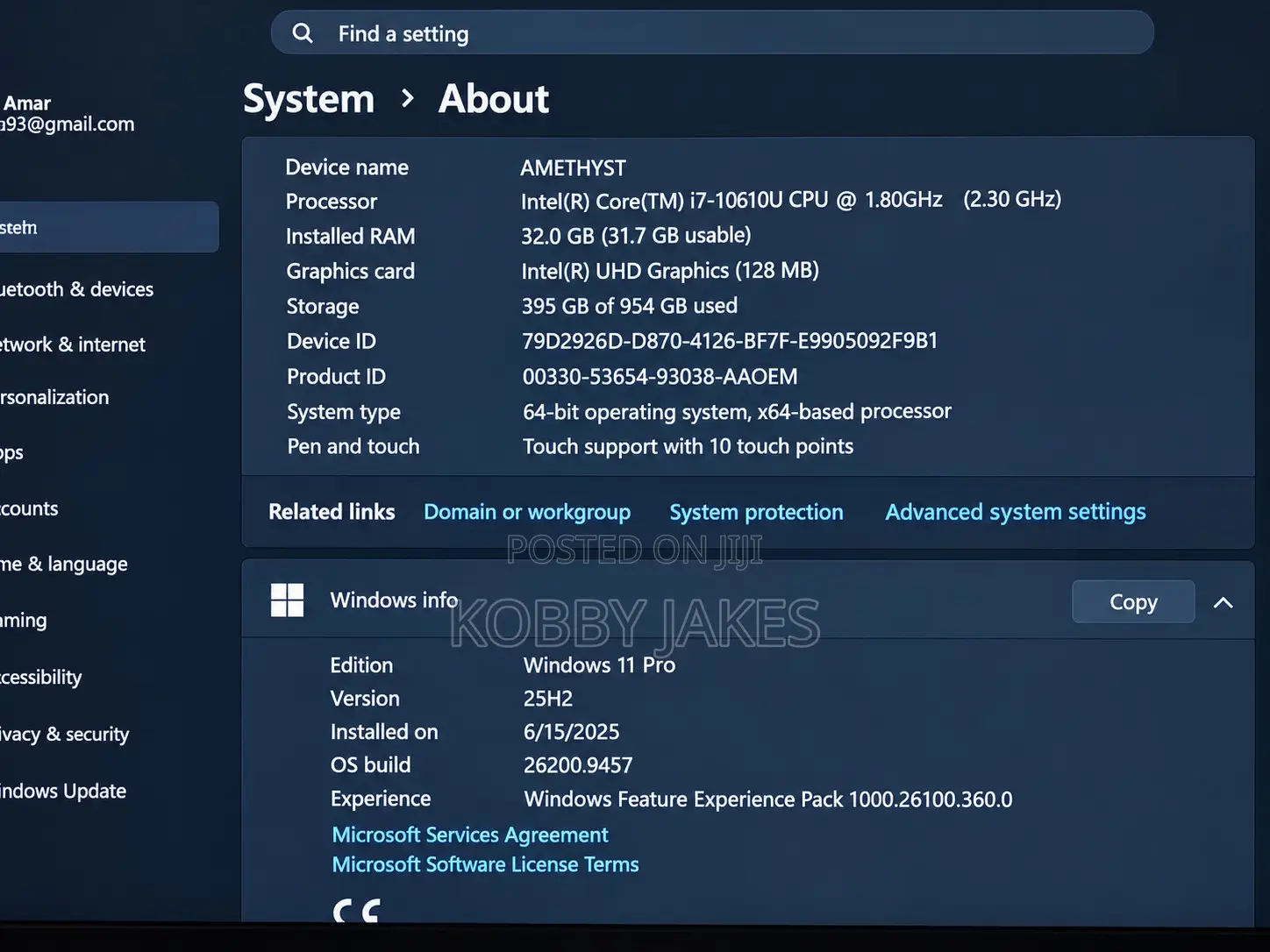
Task: Select edition Windows 11 Pro
Action: pyautogui.click(x=599, y=665)
